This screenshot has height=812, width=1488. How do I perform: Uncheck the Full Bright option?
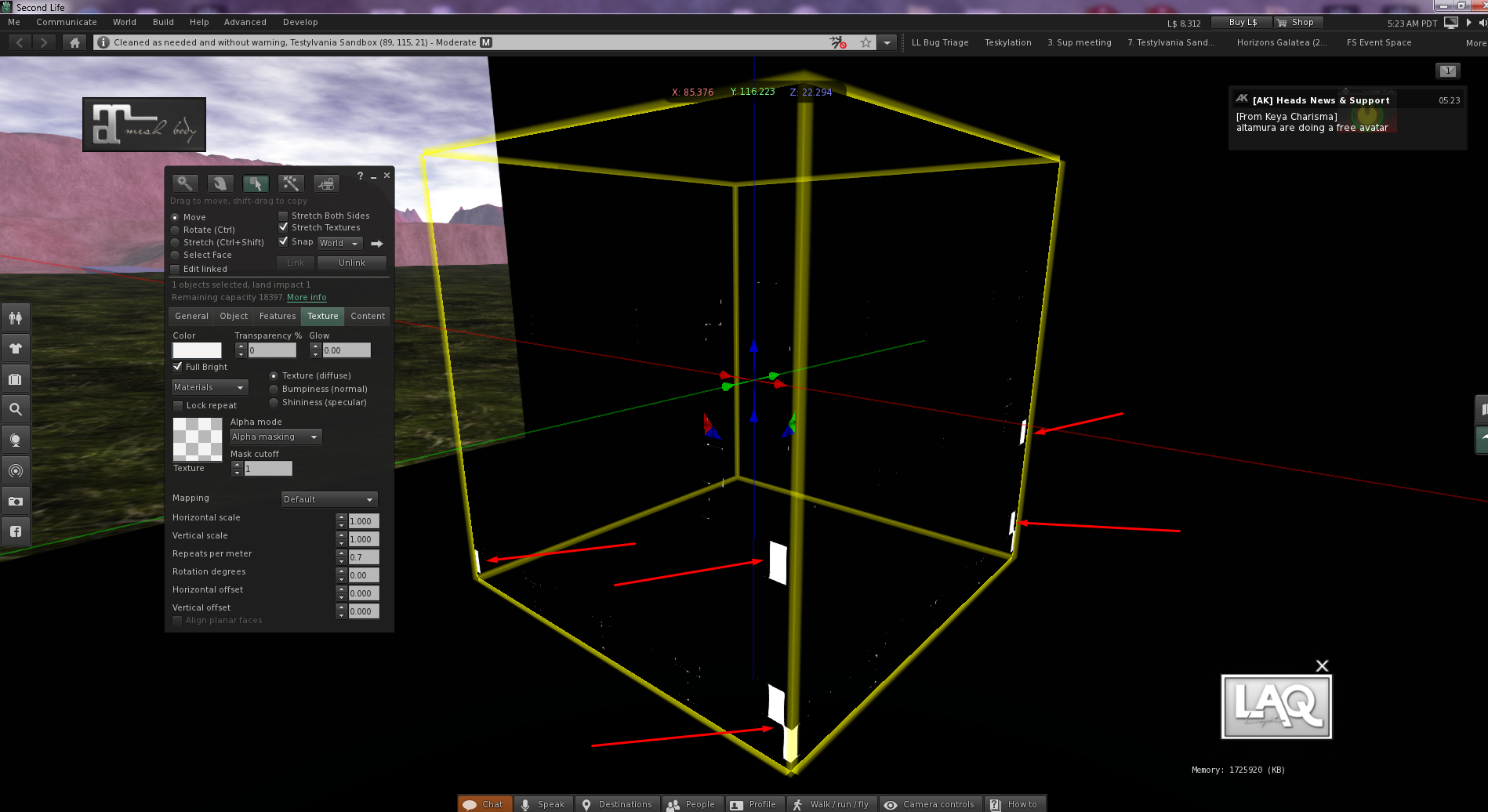[178, 366]
